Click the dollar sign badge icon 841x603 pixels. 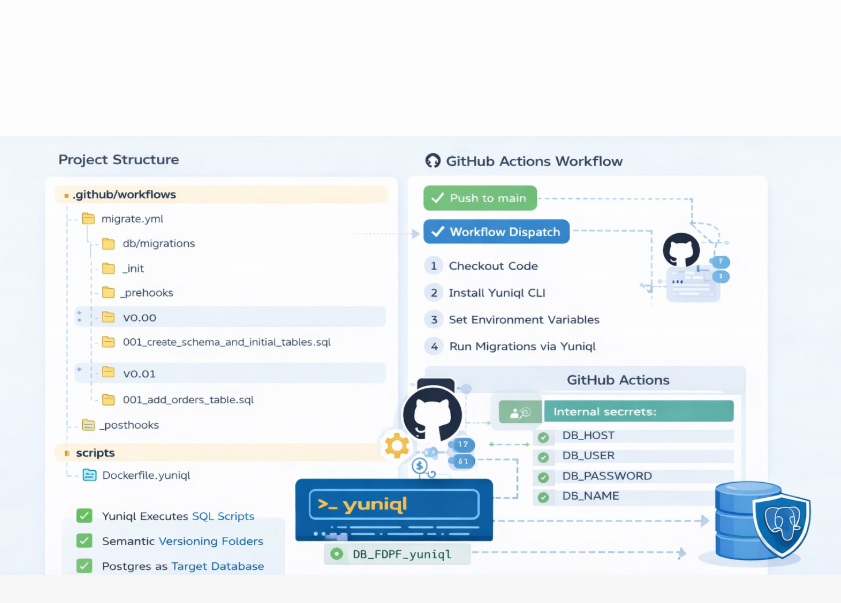(x=422, y=466)
